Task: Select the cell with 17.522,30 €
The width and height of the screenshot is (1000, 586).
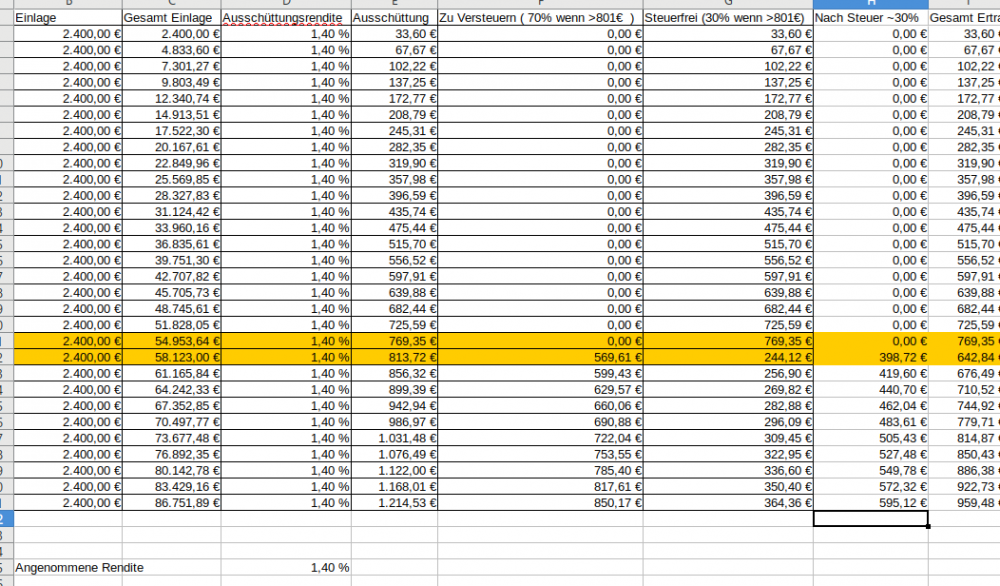Action: click(172, 131)
